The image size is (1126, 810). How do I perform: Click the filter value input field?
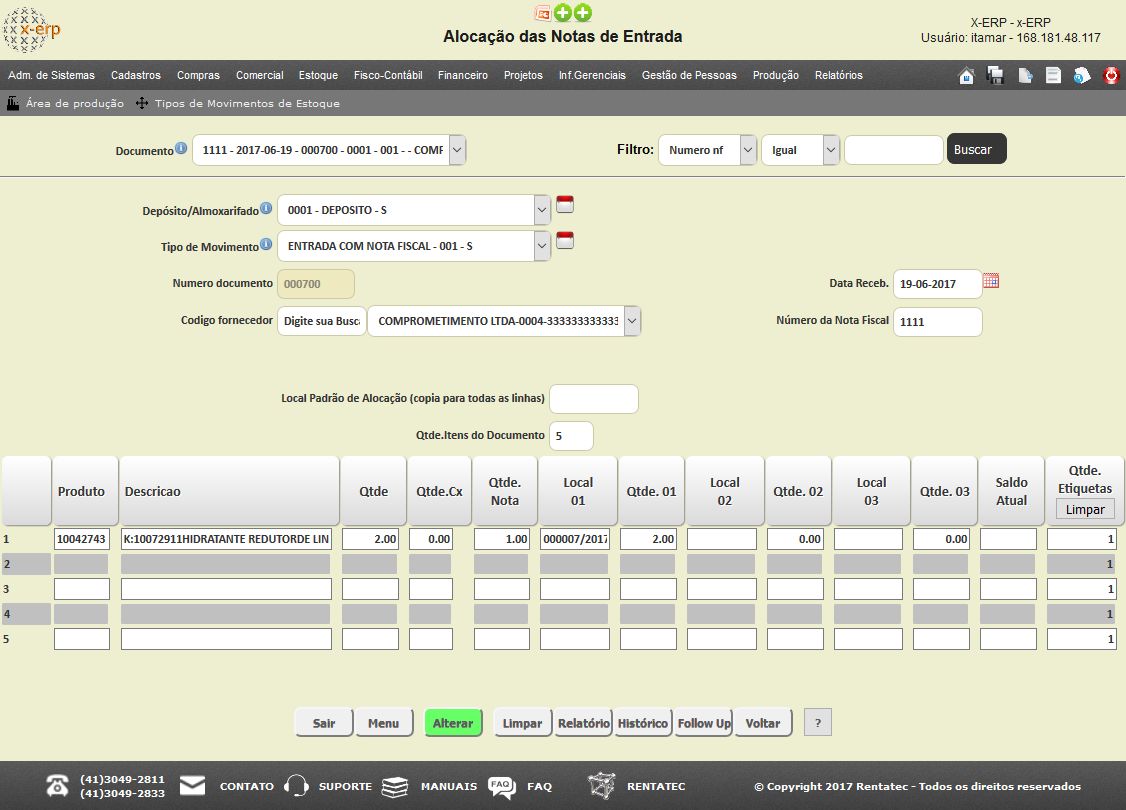tap(893, 150)
